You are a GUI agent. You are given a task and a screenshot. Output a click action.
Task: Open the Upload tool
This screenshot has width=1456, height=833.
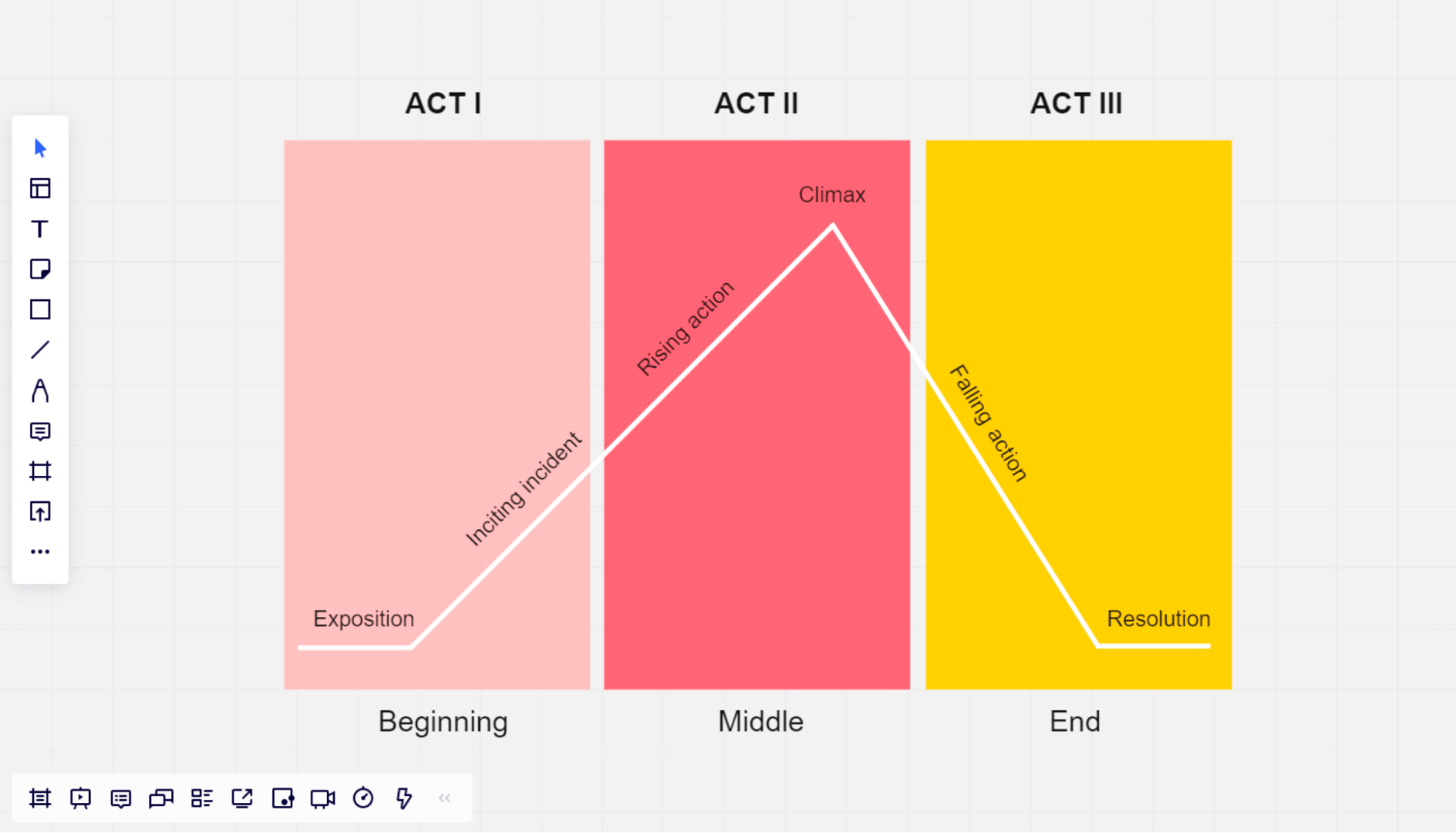tap(40, 512)
